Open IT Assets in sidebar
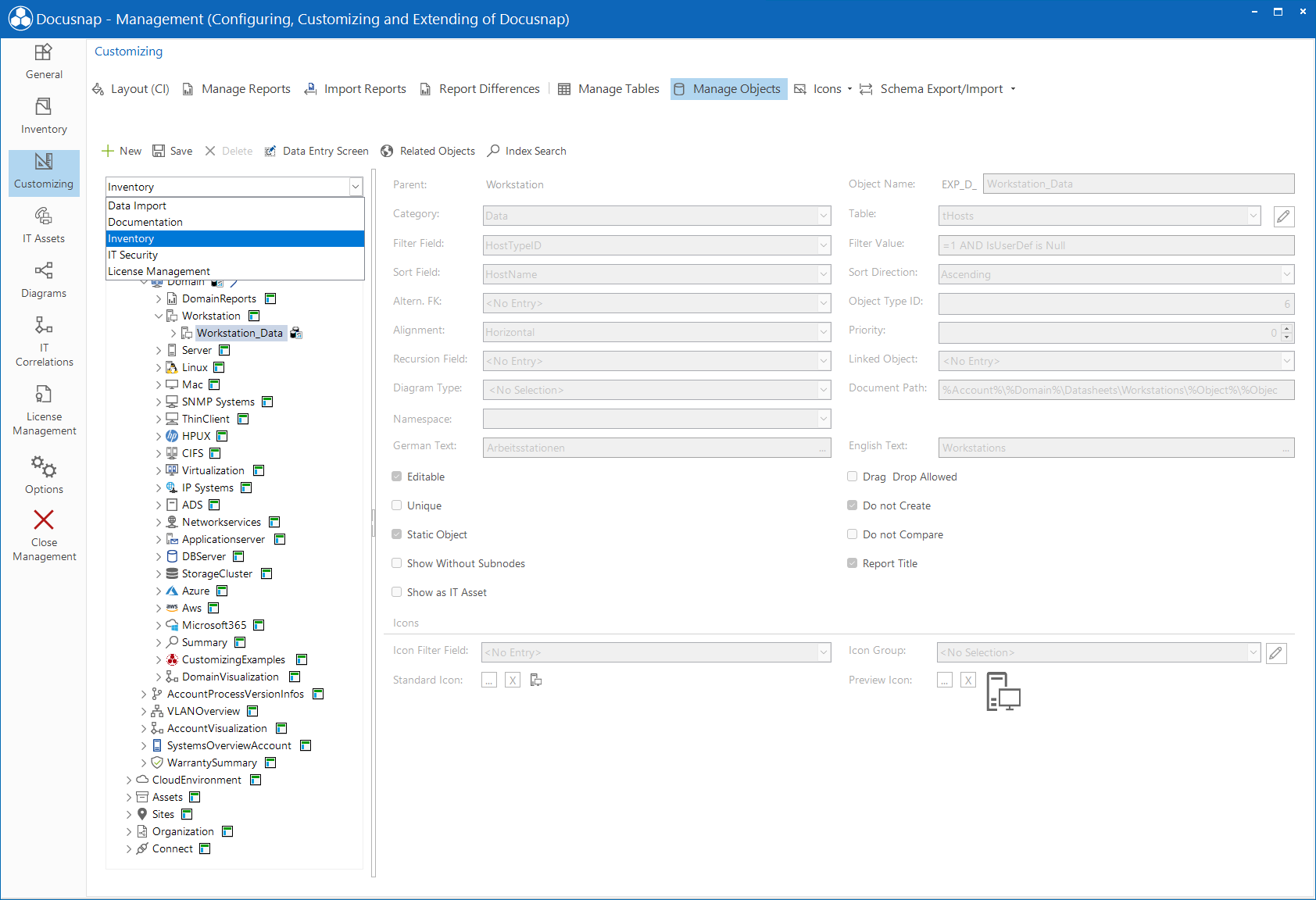Screen dimensions: 1316x900 tap(44, 226)
